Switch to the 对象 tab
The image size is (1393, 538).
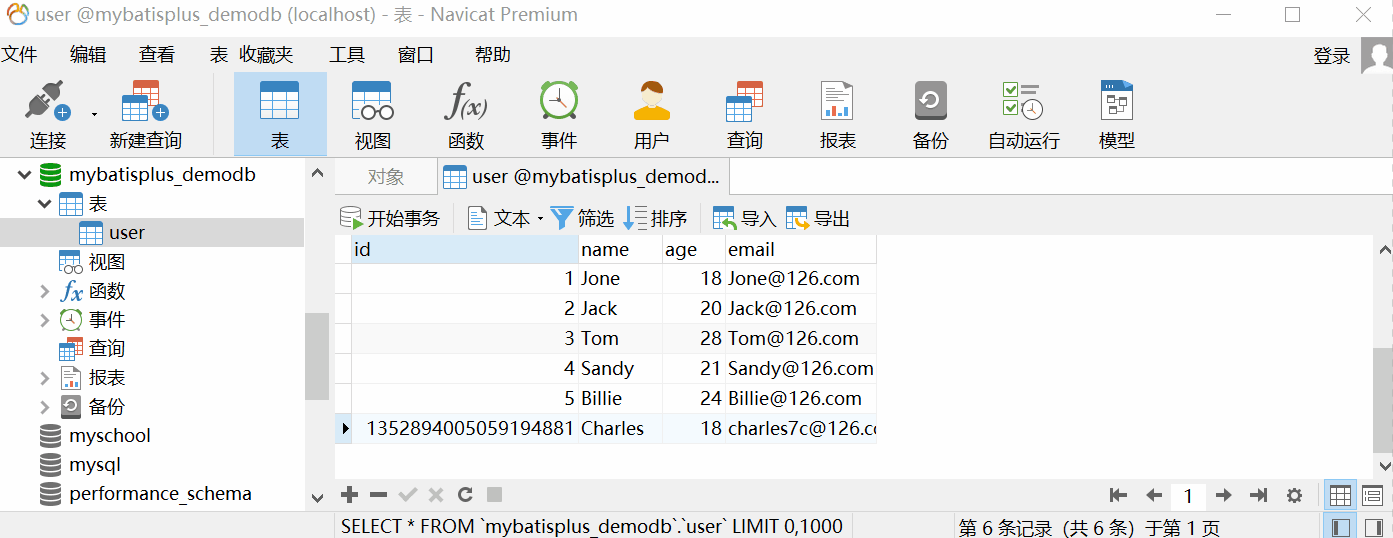pyautogui.click(x=386, y=177)
